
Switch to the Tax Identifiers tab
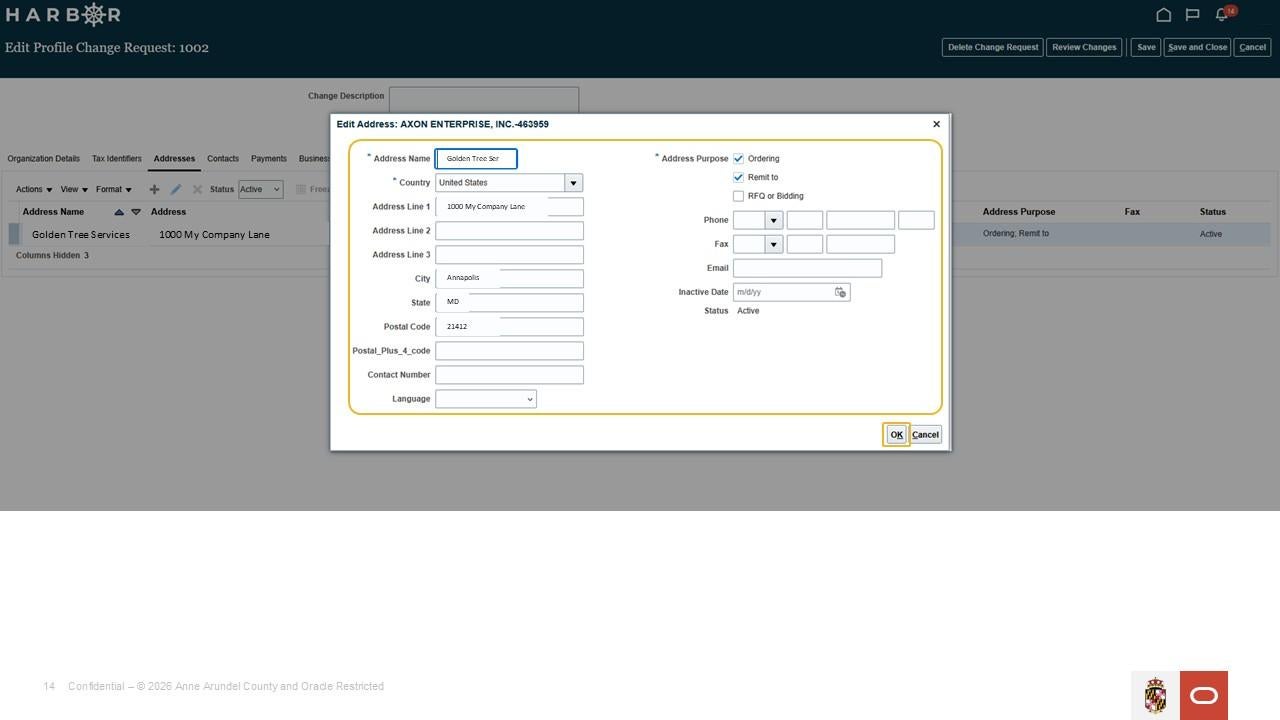[x=117, y=159]
